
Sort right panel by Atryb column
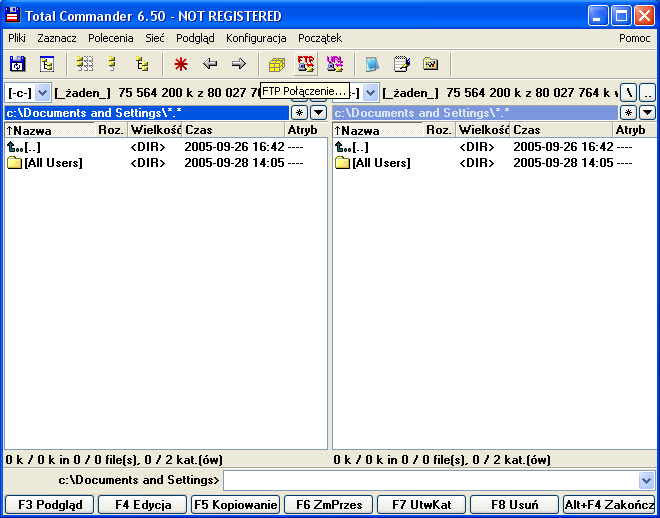pyautogui.click(x=634, y=130)
